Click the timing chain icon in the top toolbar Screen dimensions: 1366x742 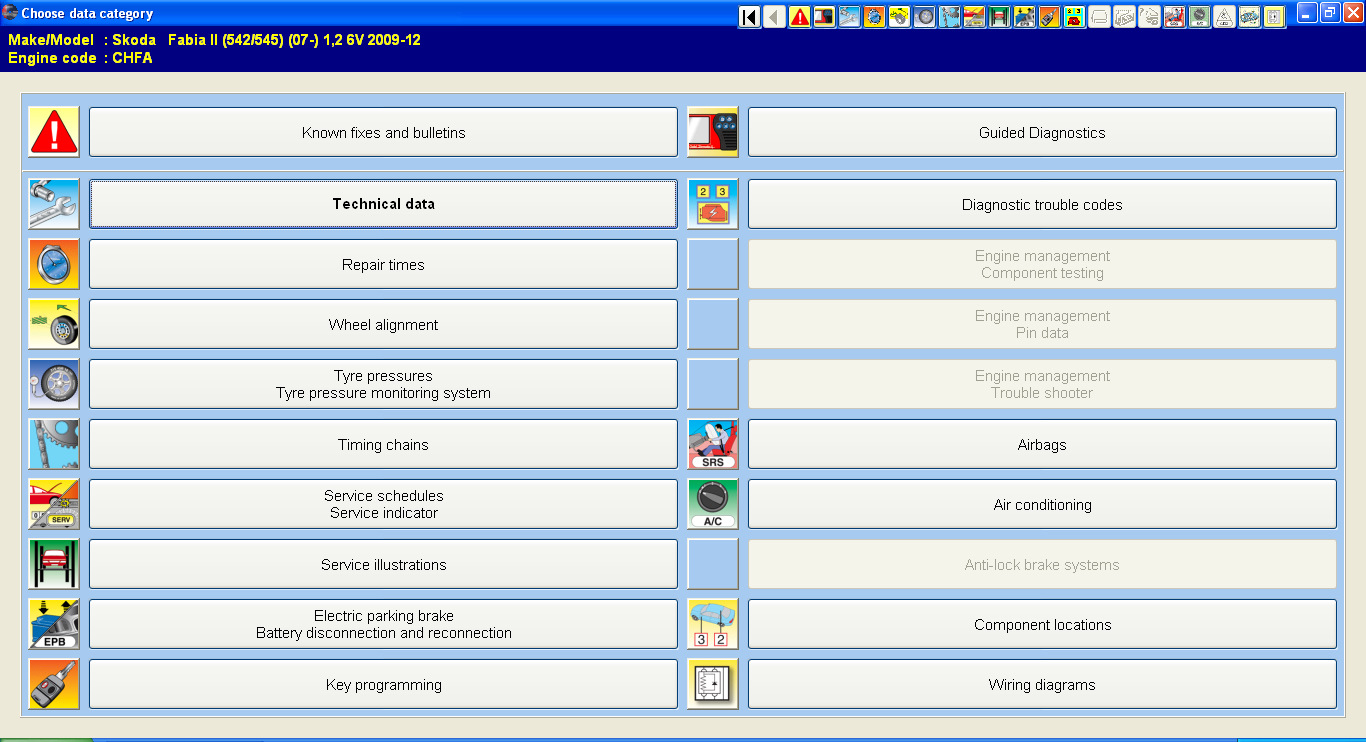[x=949, y=17]
